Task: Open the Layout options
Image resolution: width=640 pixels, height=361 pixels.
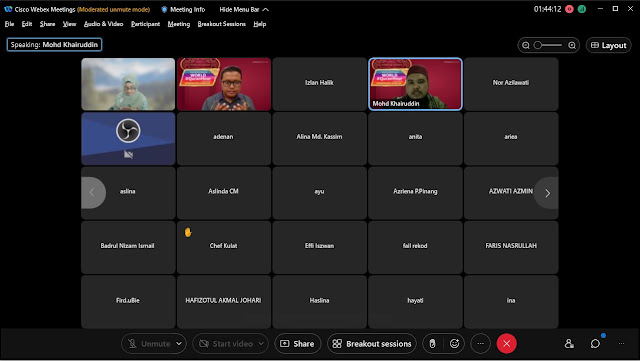Action: pyautogui.click(x=609, y=45)
